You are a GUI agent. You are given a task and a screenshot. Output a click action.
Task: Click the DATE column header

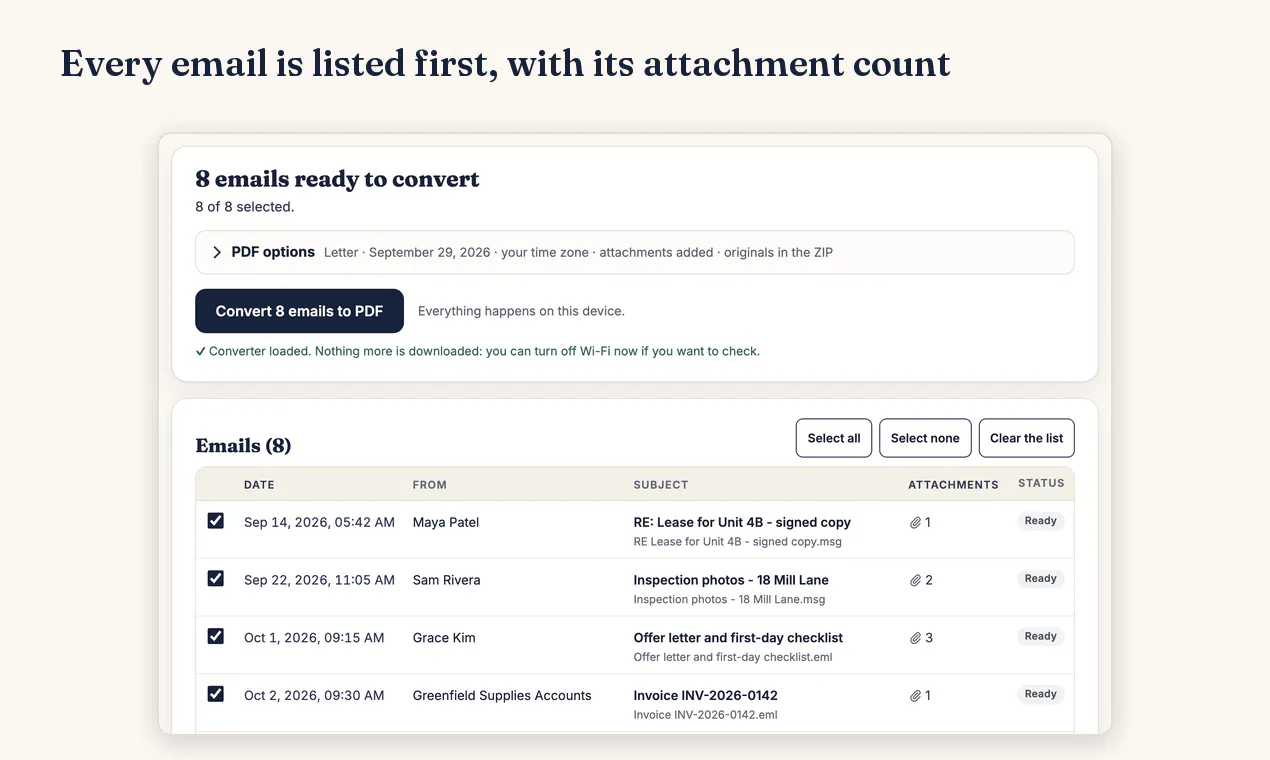coord(259,485)
